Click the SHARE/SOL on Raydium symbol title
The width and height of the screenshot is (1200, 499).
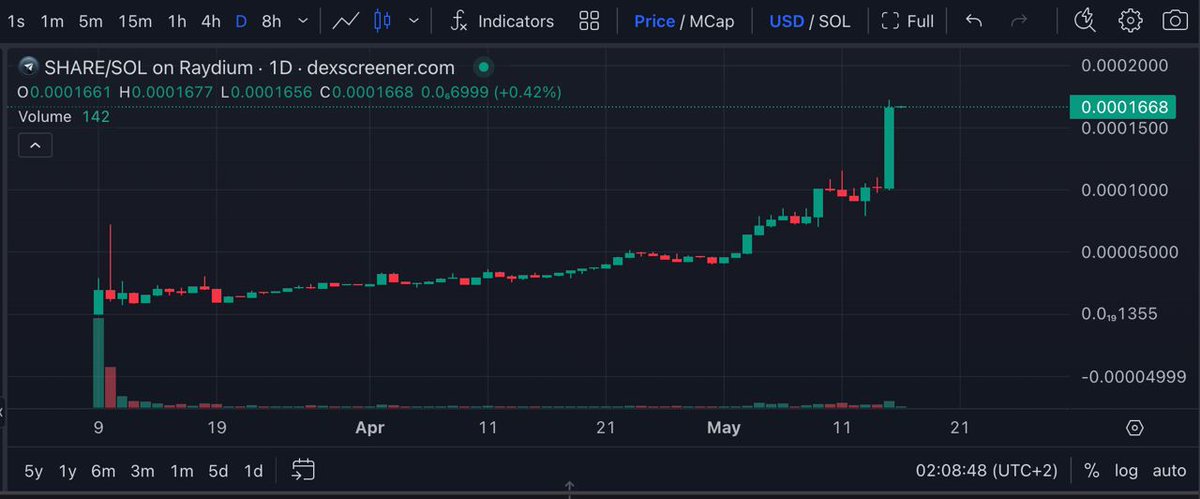click(x=249, y=68)
